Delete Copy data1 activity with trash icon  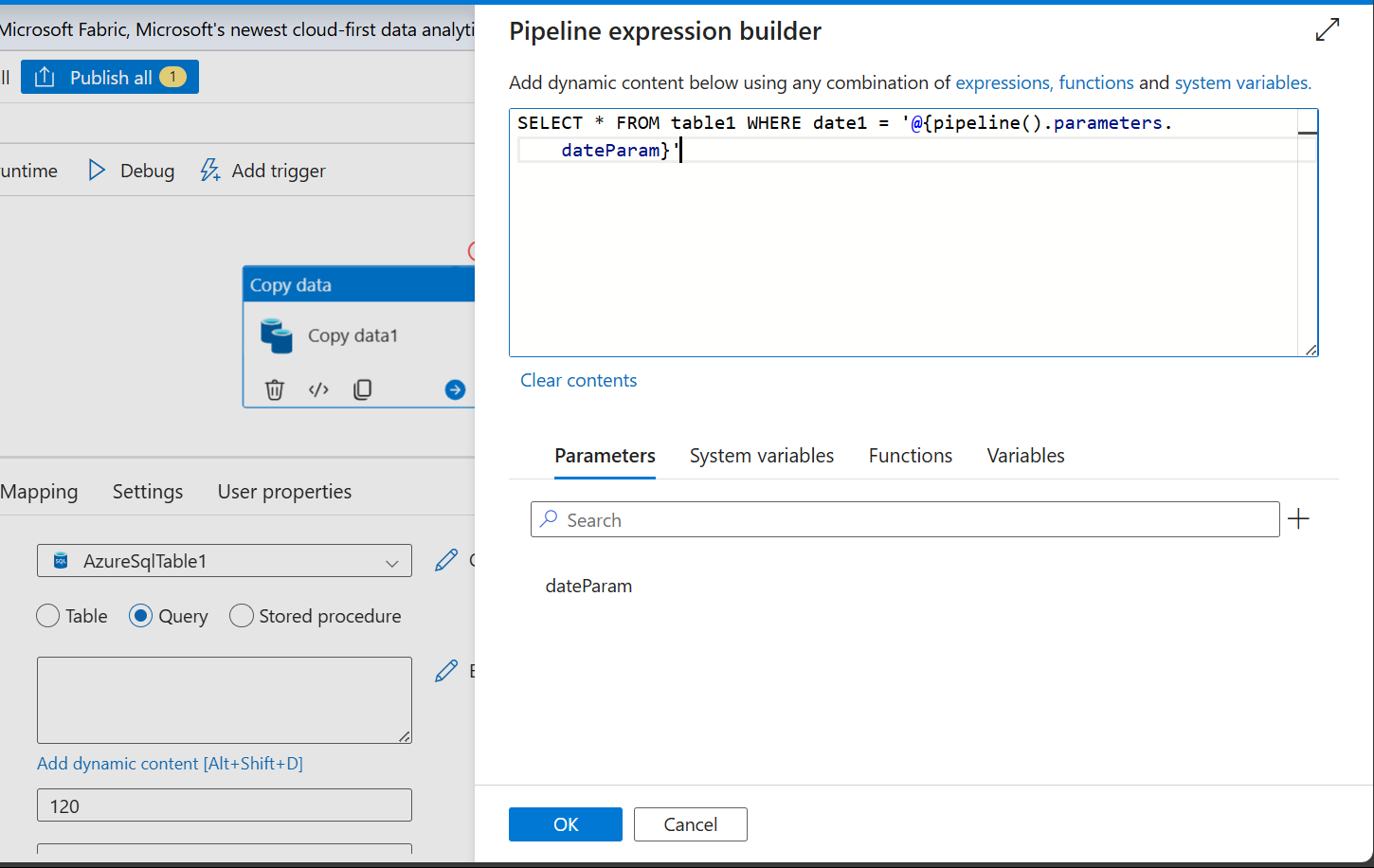pyautogui.click(x=275, y=389)
